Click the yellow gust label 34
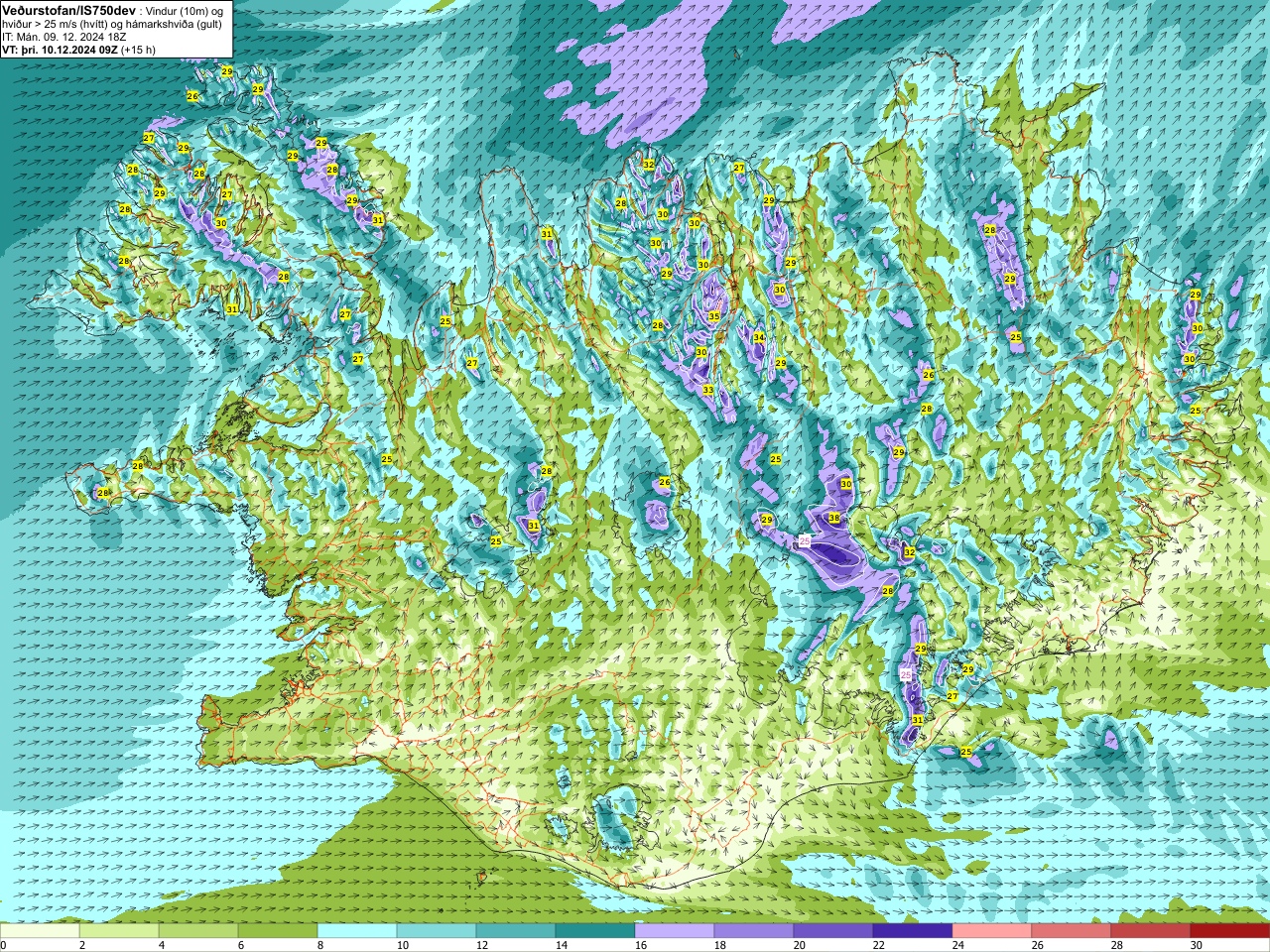The width and height of the screenshot is (1270, 952). tap(759, 338)
